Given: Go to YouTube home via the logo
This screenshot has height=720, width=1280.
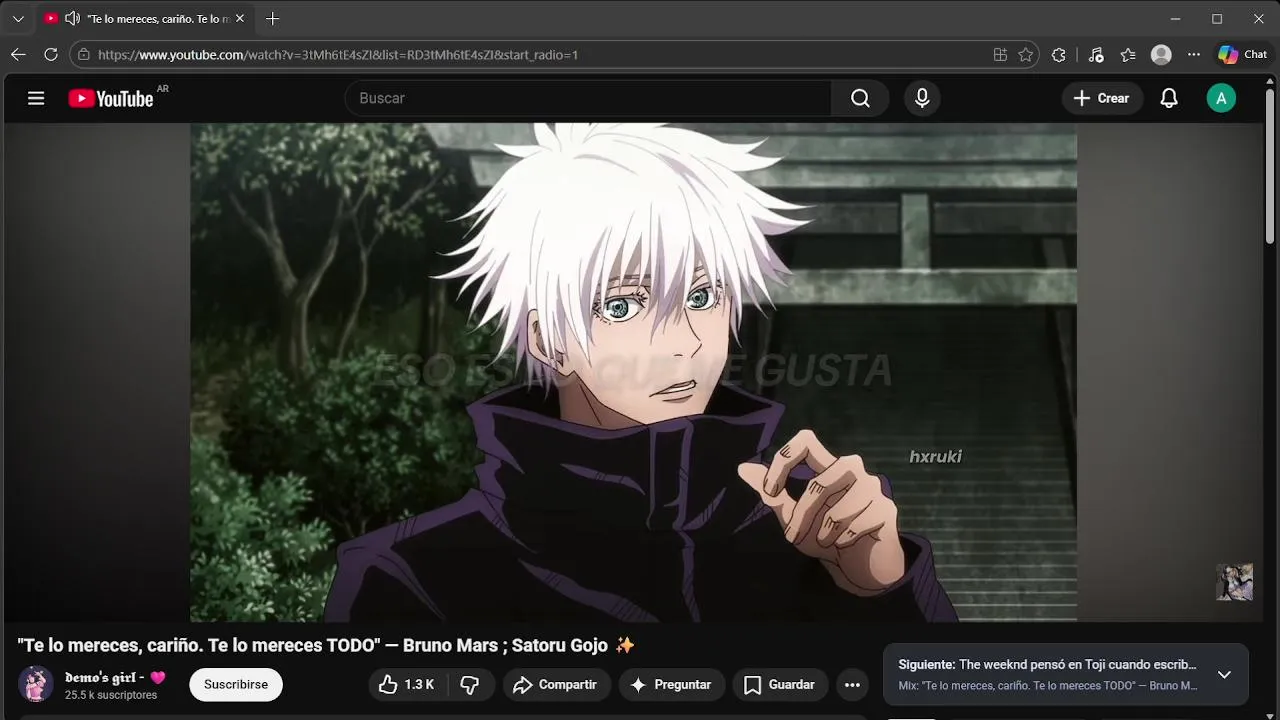Looking at the screenshot, I should pyautogui.click(x=111, y=98).
